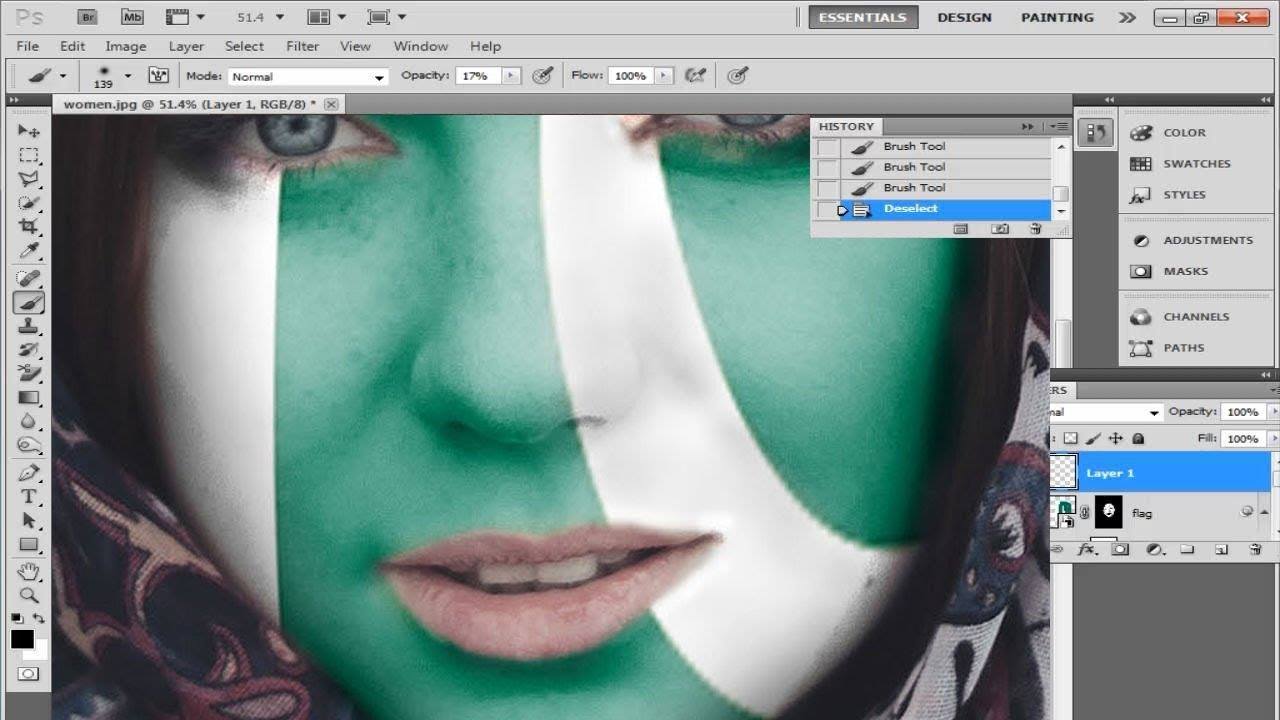Show more workspaces with double chevron

(1127, 17)
